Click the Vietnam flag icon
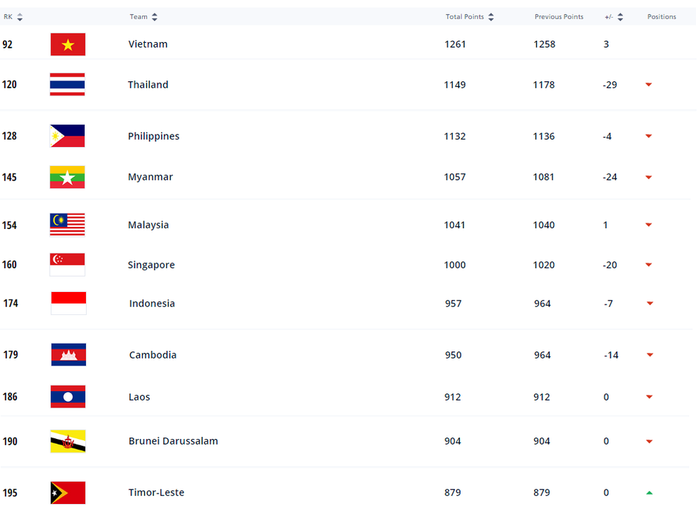 click(68, 44)
